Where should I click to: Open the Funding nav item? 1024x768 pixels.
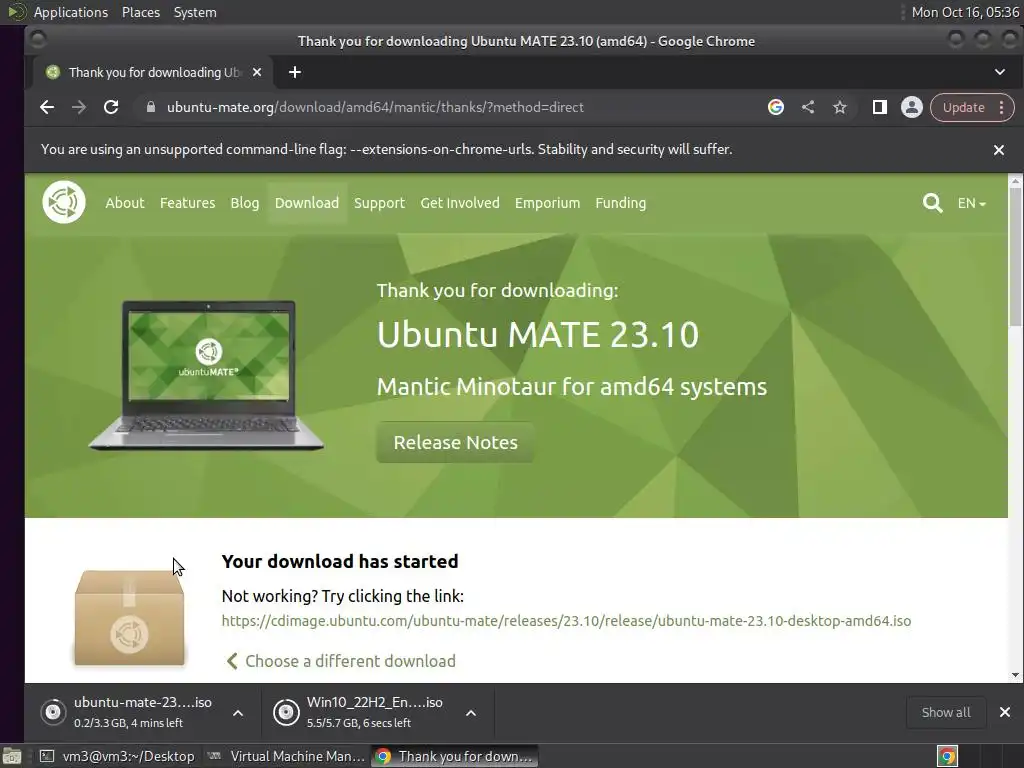[x=620, y=203]
